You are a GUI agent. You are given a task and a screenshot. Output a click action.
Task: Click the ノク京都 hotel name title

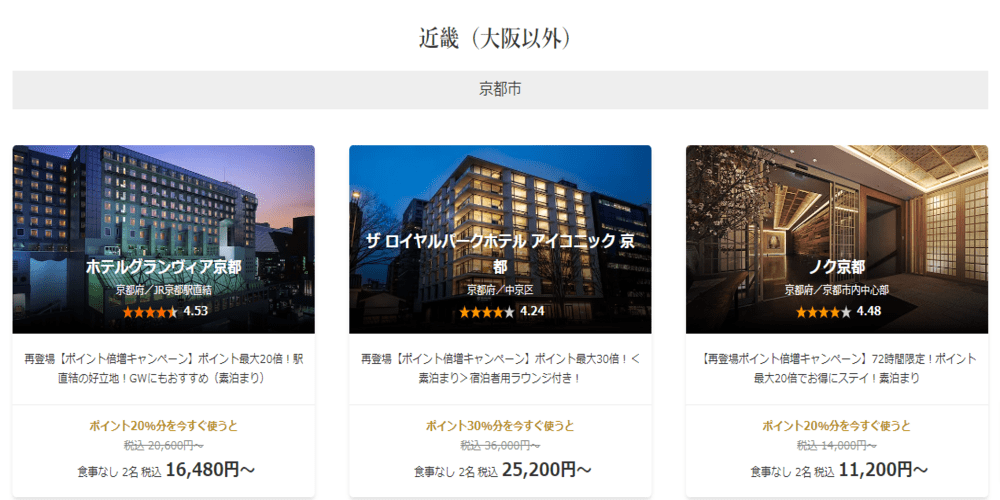(x=837, y=267)
